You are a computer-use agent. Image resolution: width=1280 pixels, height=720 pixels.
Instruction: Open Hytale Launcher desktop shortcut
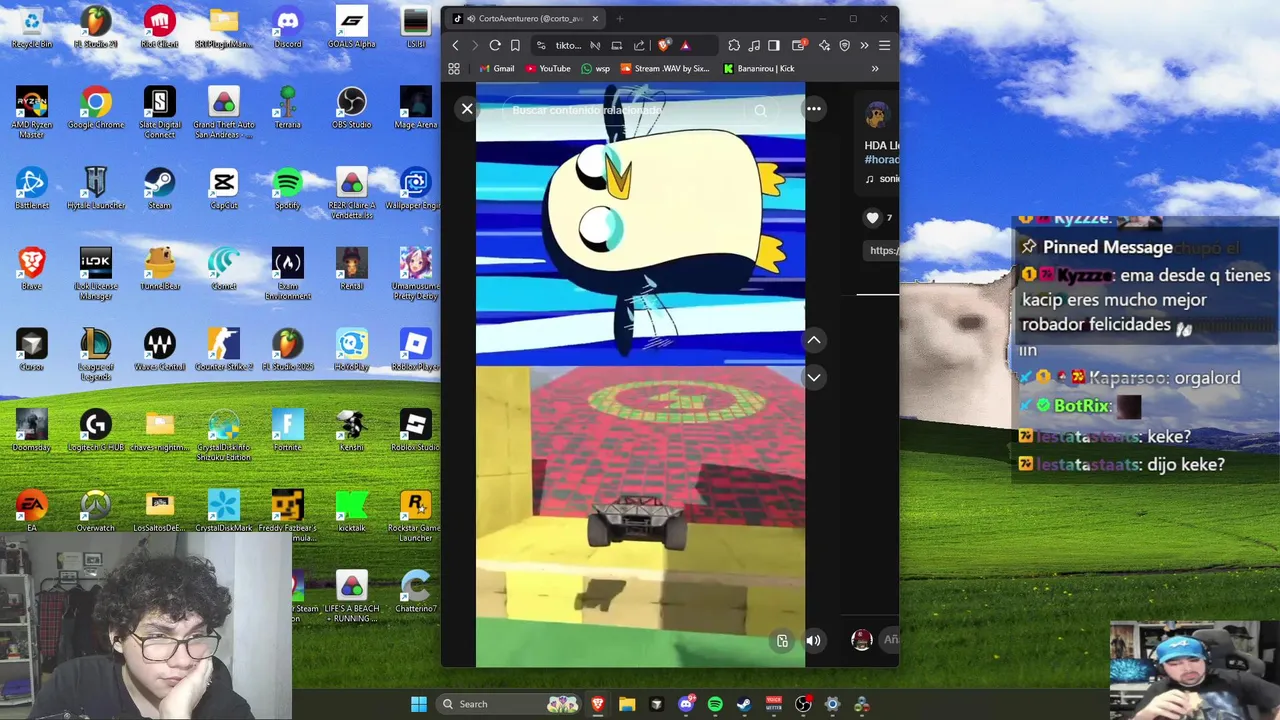(96, 189)
